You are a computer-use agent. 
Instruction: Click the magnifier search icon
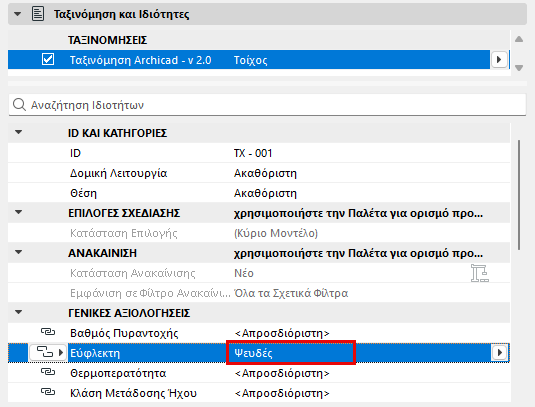[x=19, y=105]
